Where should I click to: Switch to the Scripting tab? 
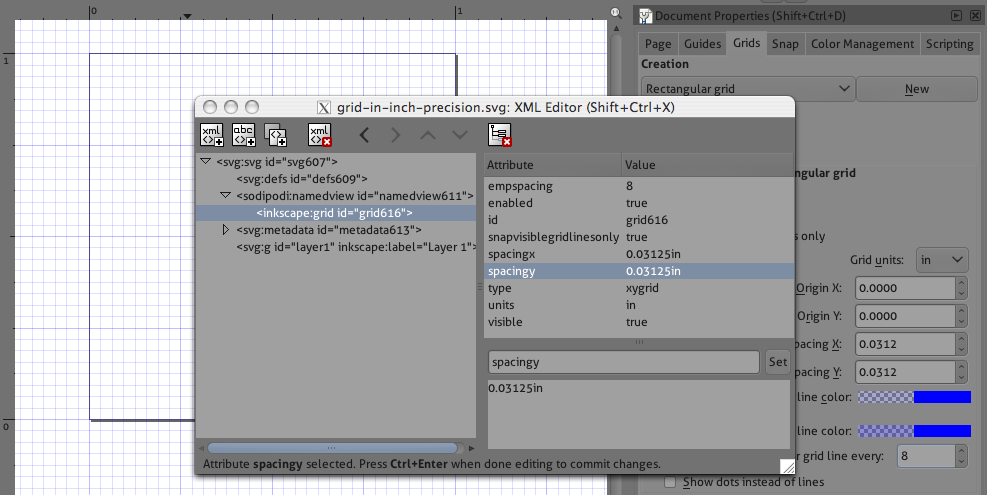pos(949,44)
